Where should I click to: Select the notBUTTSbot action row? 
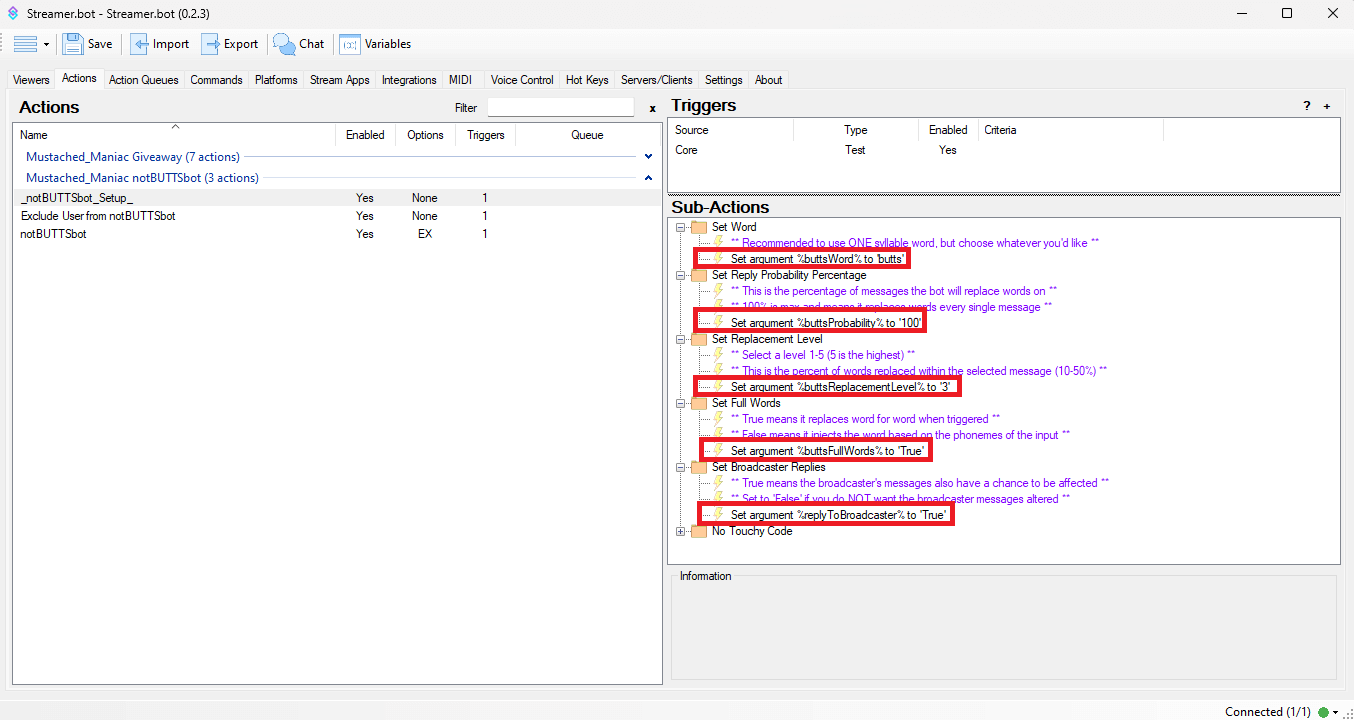(338, 234)
